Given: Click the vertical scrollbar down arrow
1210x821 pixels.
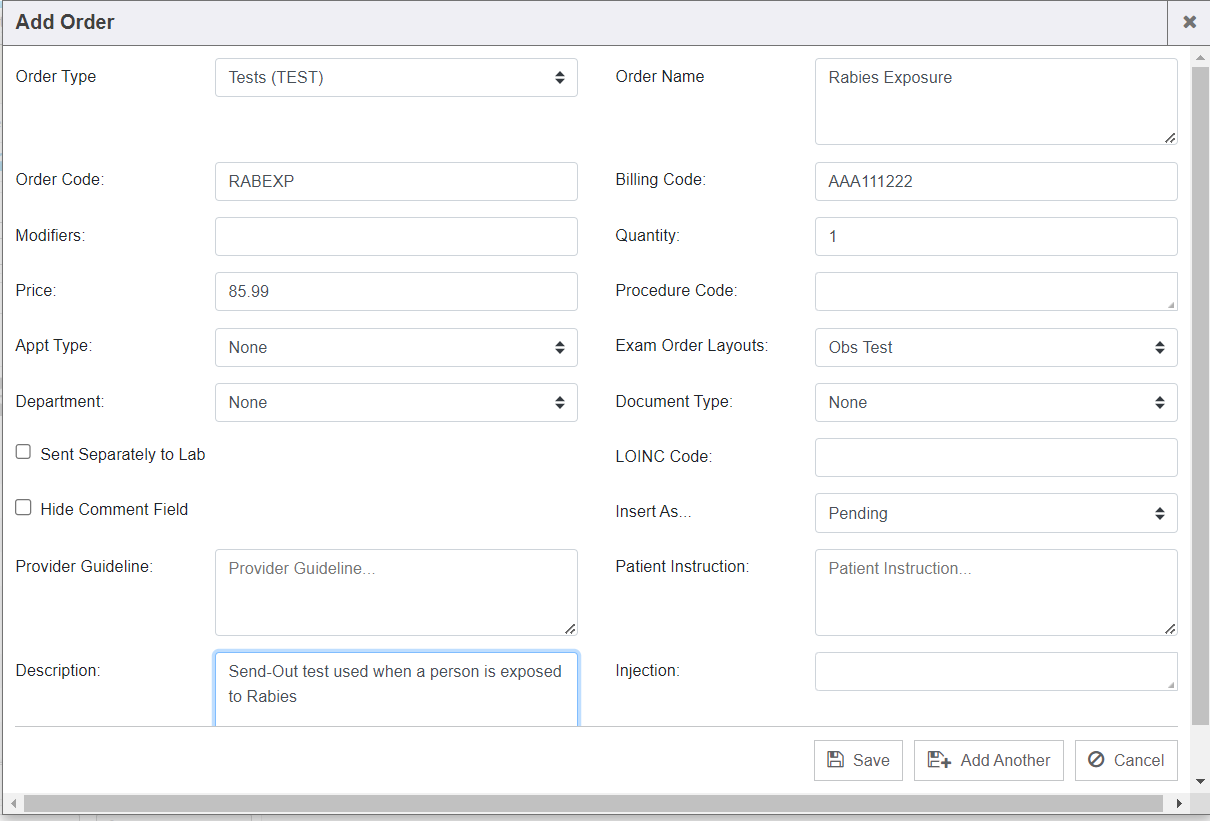Looking at the screenshot, I should [1200, 780].
